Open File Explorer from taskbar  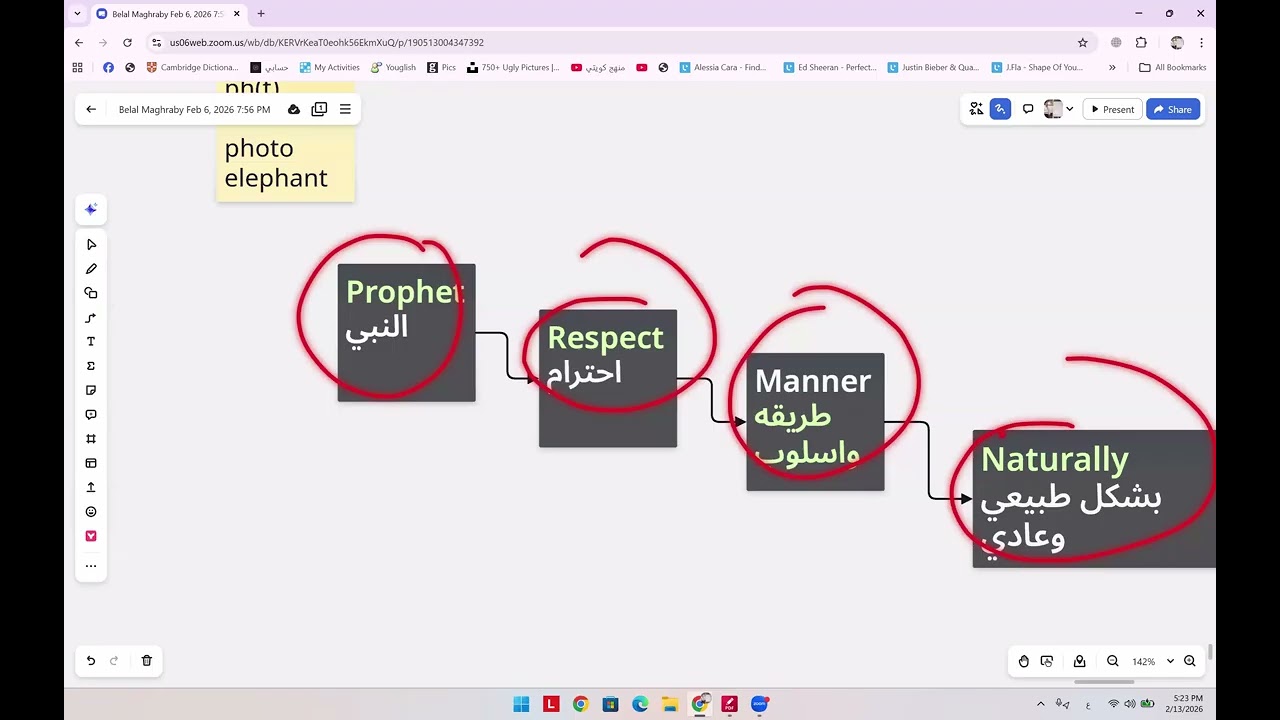coord(670,704)
